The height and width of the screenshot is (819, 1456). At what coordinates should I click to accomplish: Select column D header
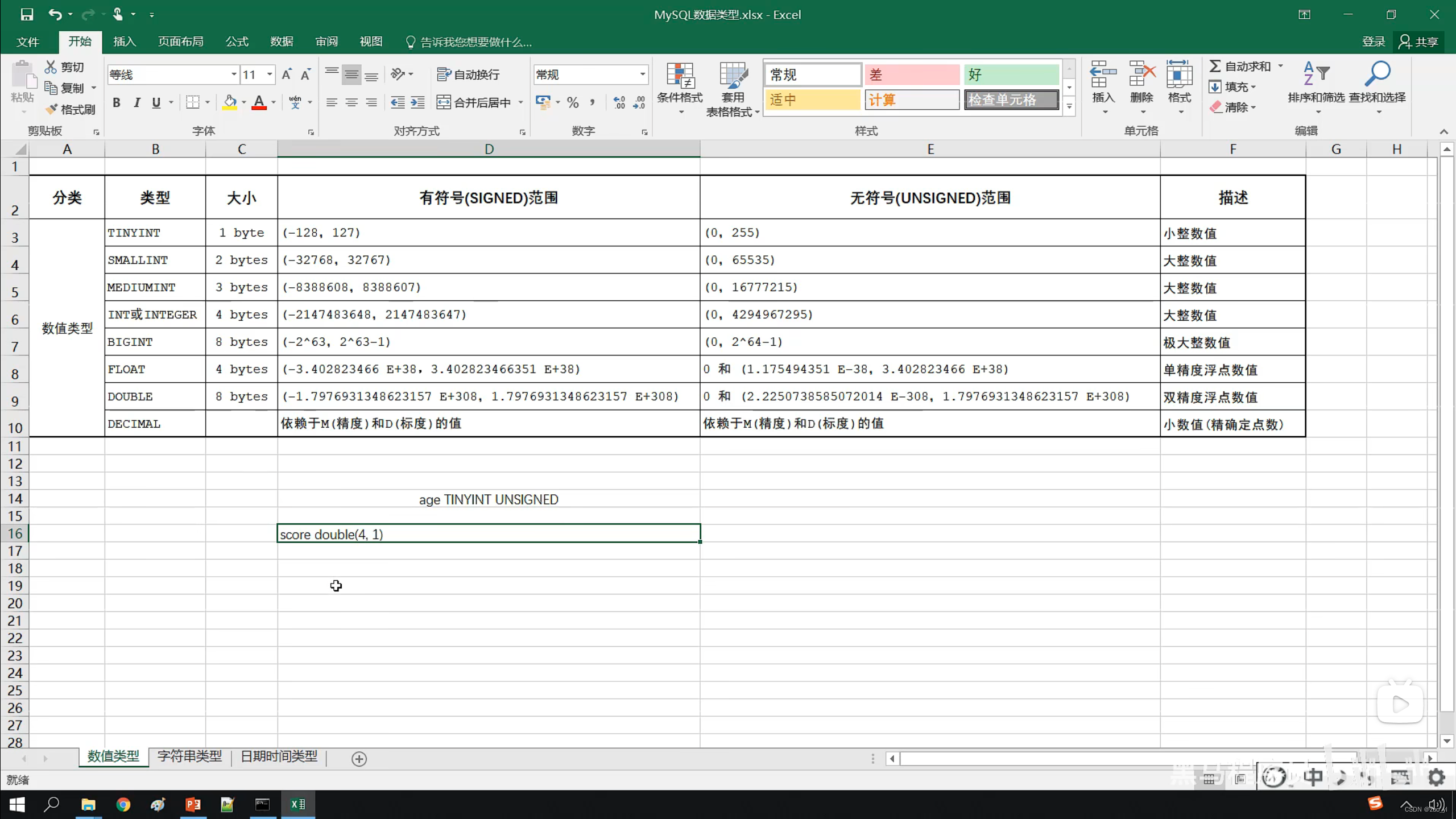[489, 150]
